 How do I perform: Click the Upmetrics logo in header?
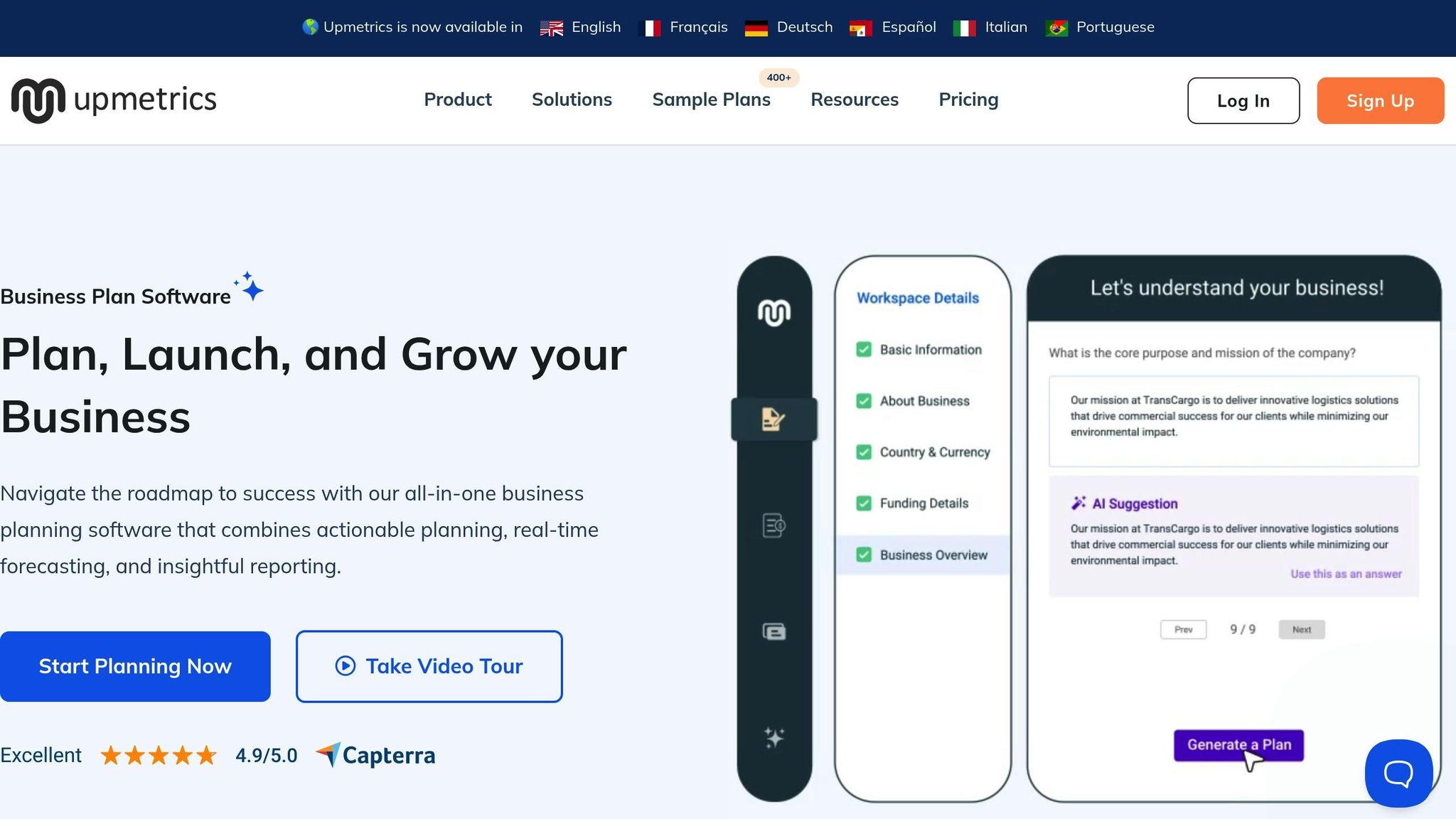(x=114, y=100)
